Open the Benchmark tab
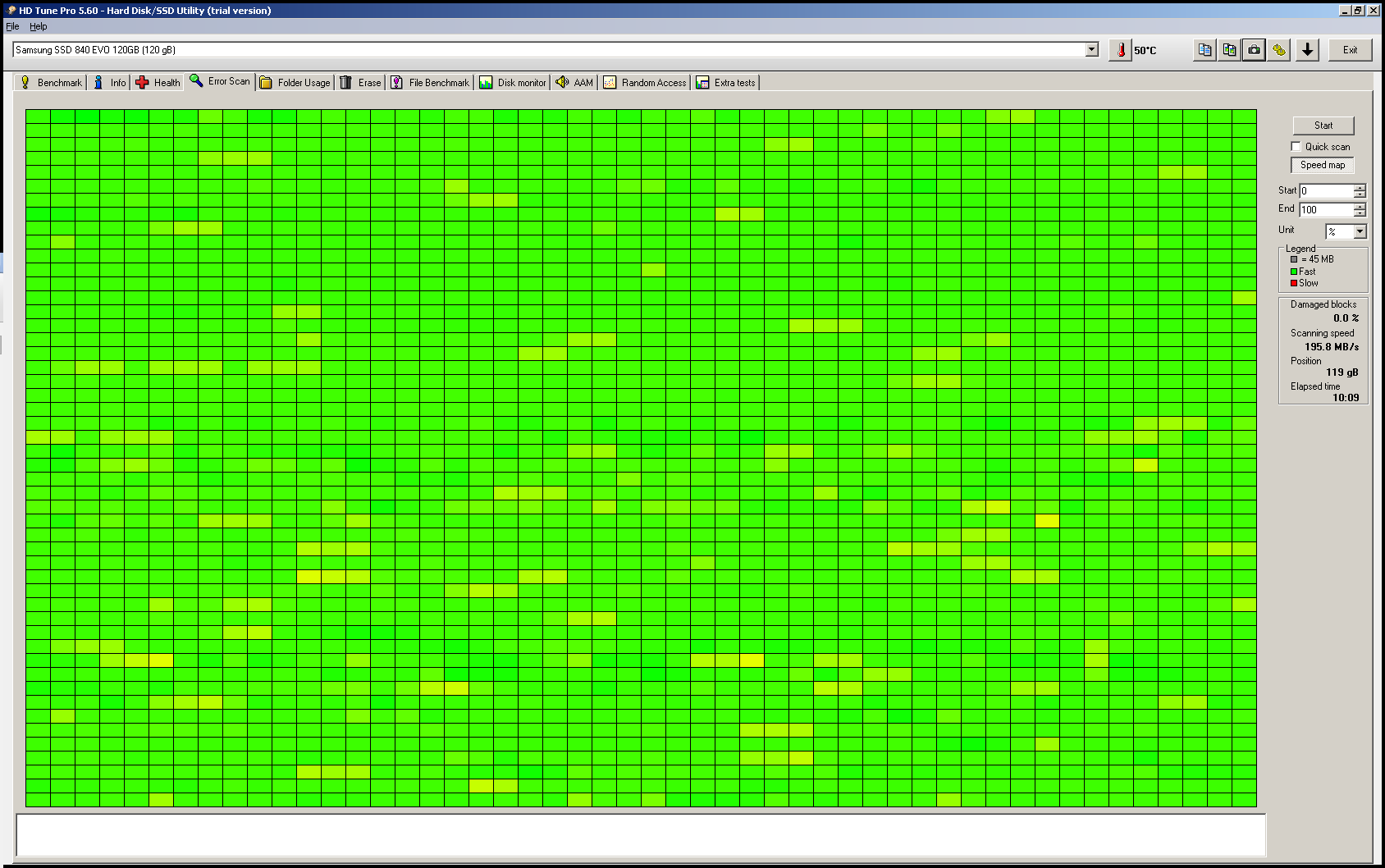The height and width of the screenshot is (868, 1385). click(51, 82)
